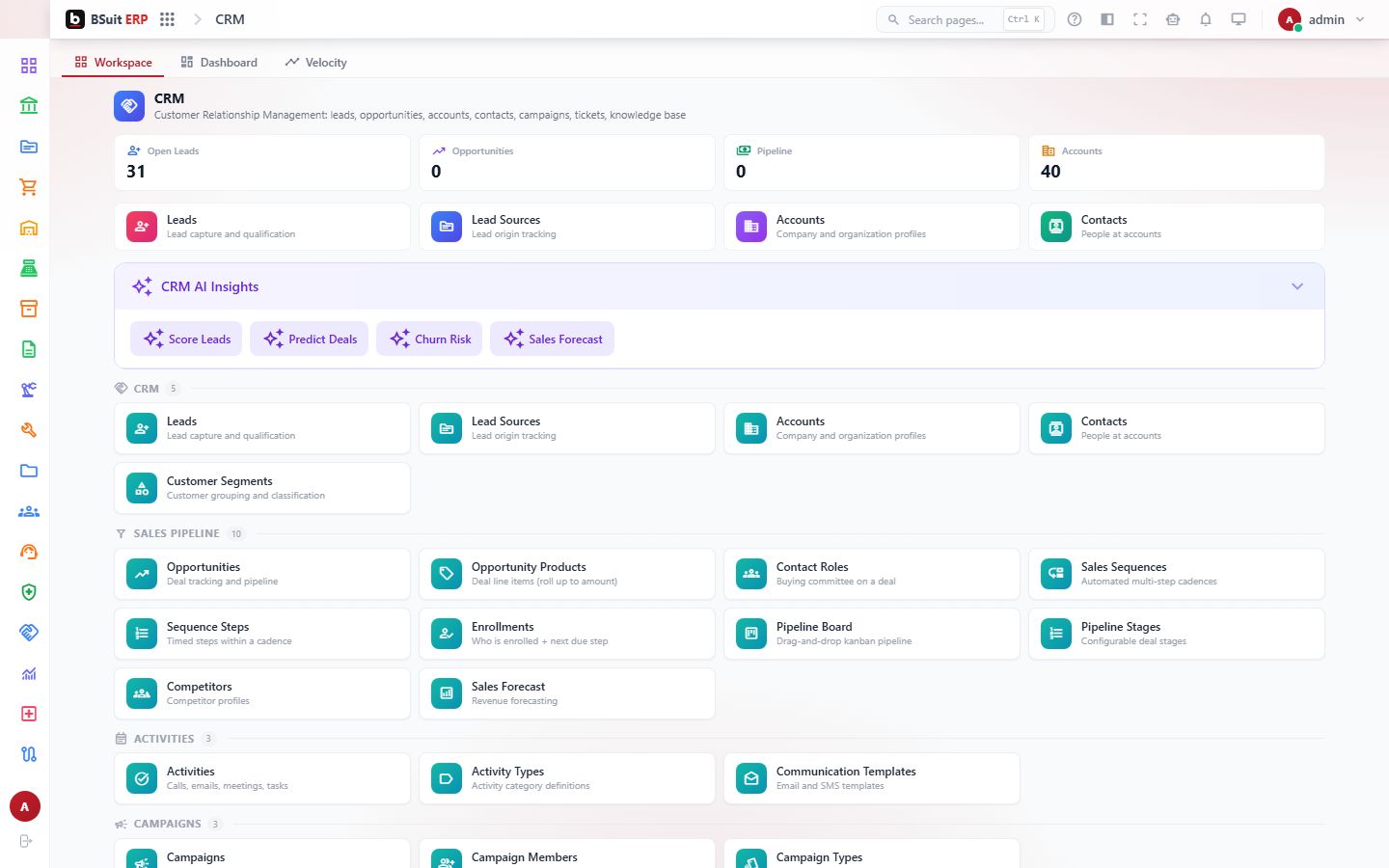Viewport: 1389px width, 868px height.
Task: Open the Open Leads stat card showing 31
Action: coord(262,162)
